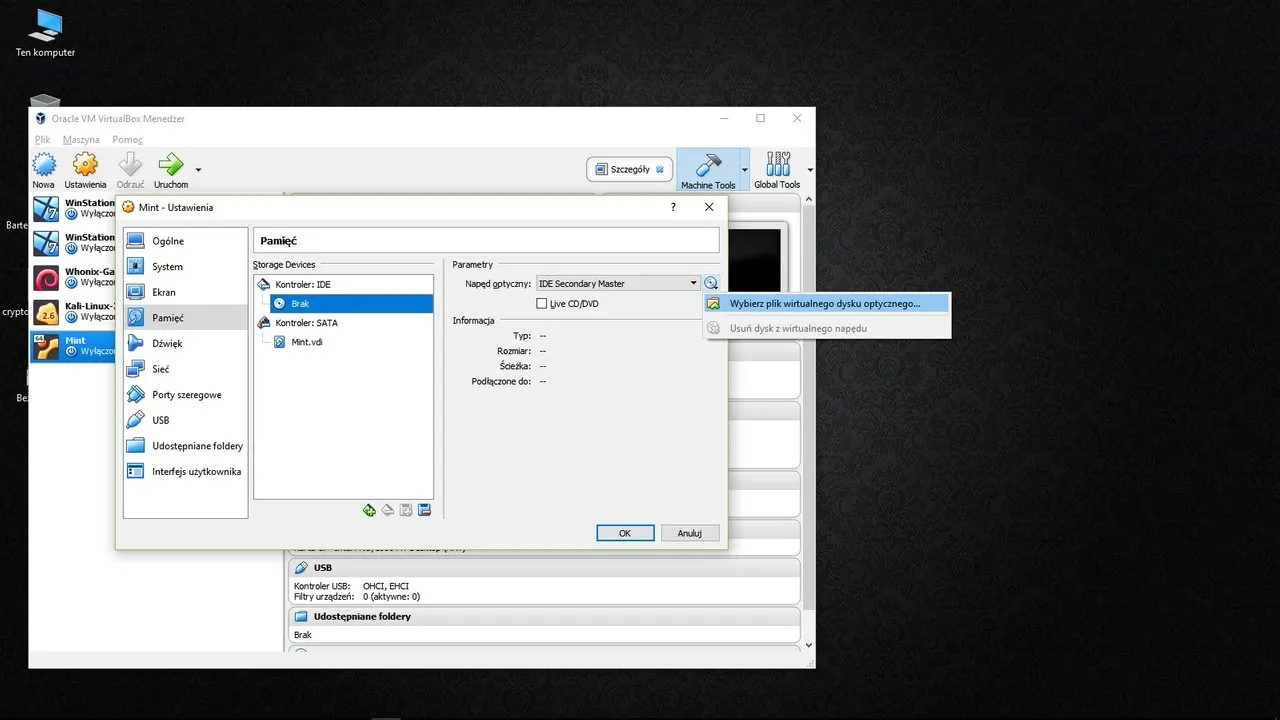
Task: Select Dźwięk settings category
Action: tap(185, 343)
